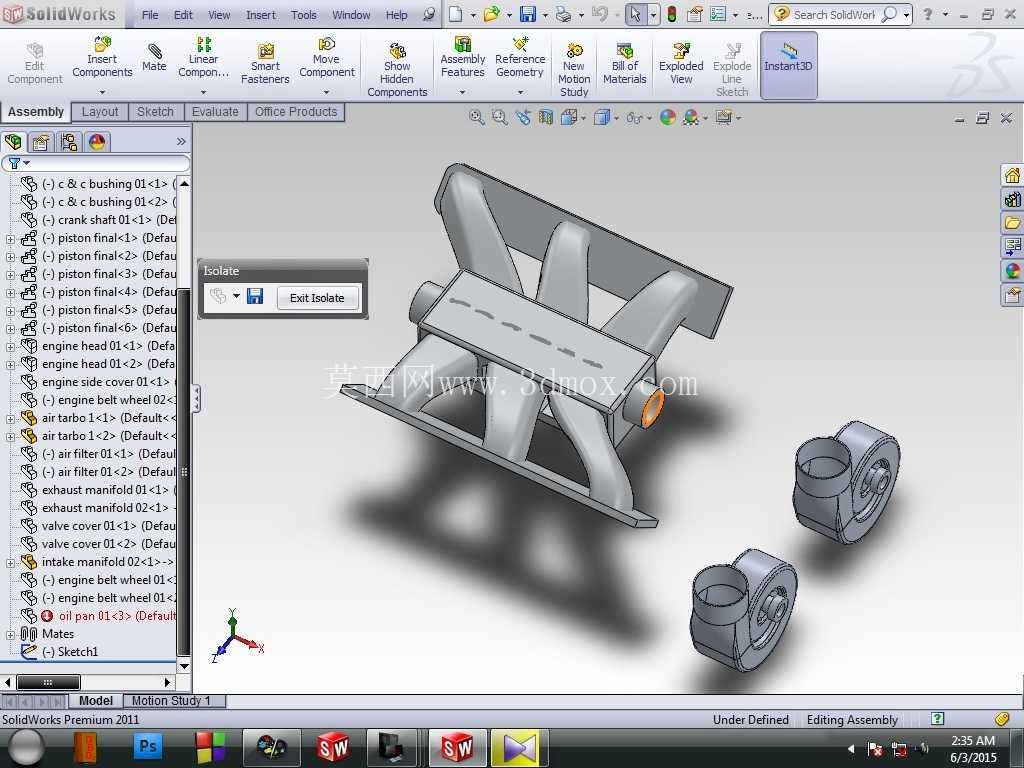Expand piston final<1> tree node
Image resolution: width=1024 pixels, height=768 pixels.
[10, 238]
